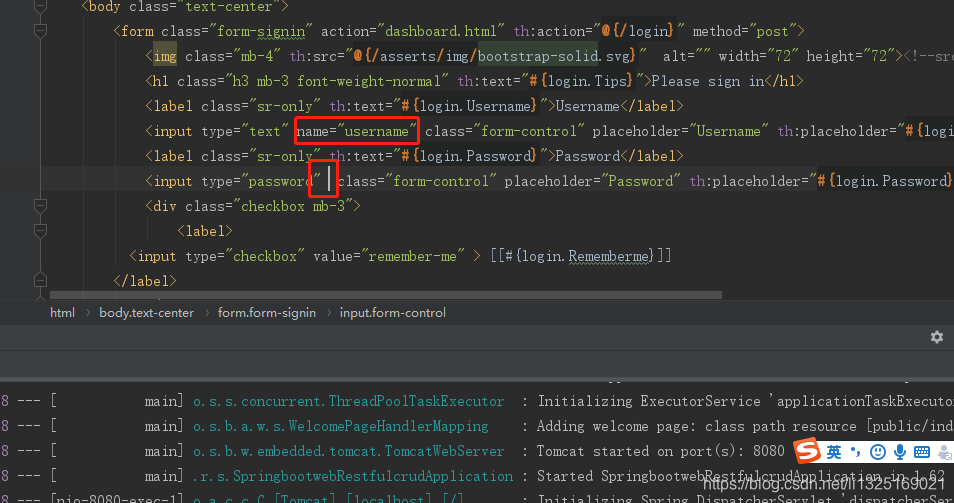Click the name="username" attribute in code
The image size is (954, 503).
(357, 131)
